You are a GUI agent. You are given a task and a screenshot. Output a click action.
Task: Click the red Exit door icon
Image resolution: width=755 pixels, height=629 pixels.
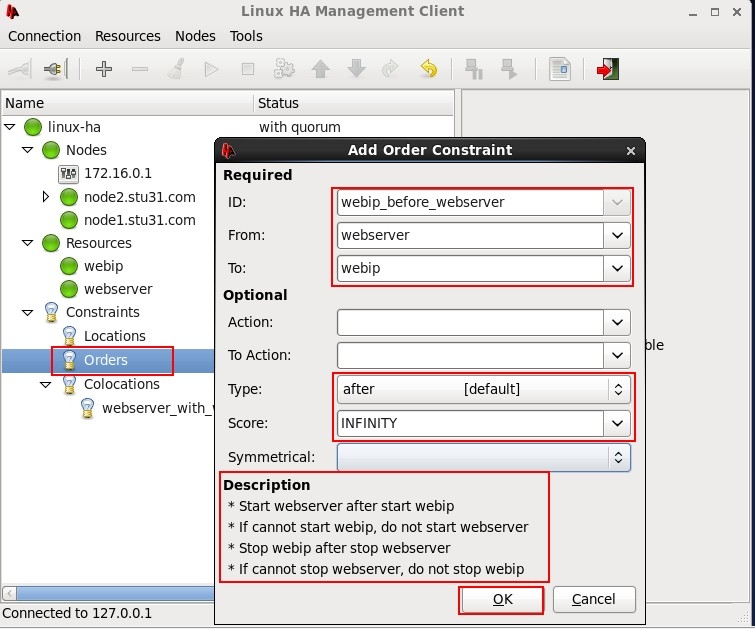(x=608, y=69)
